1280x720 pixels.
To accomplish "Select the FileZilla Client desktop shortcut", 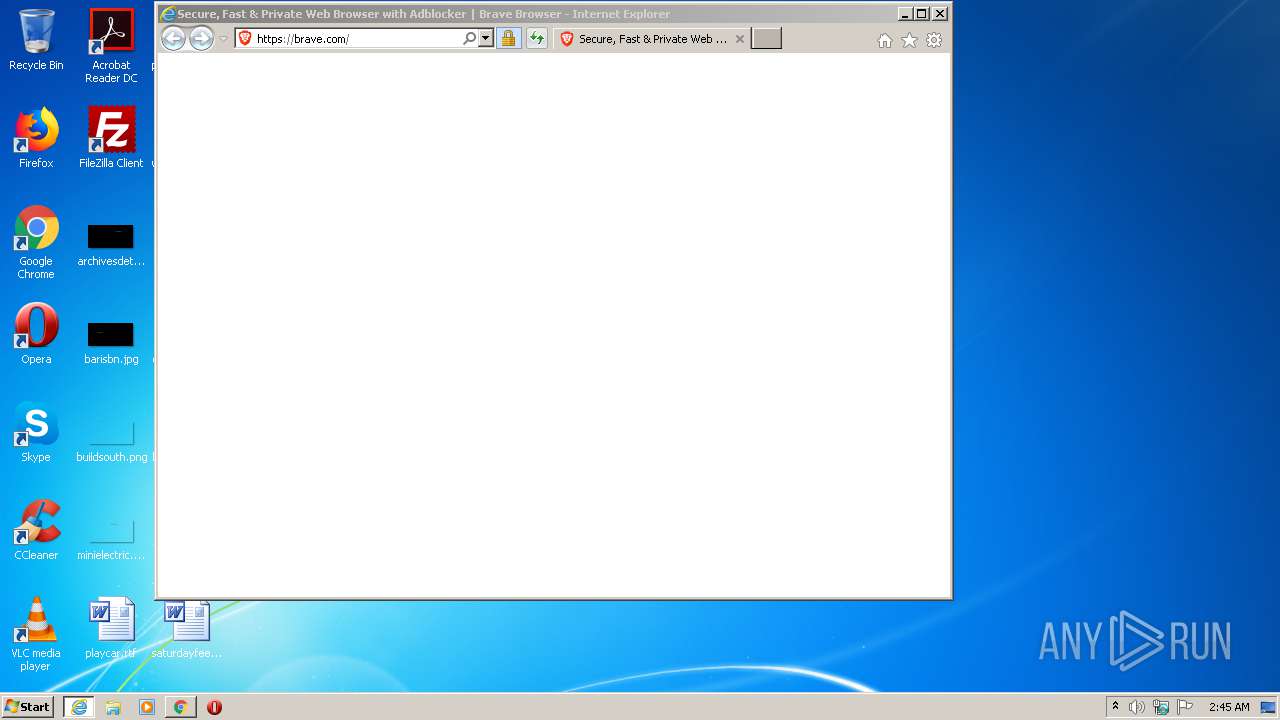I will [111, 138].
